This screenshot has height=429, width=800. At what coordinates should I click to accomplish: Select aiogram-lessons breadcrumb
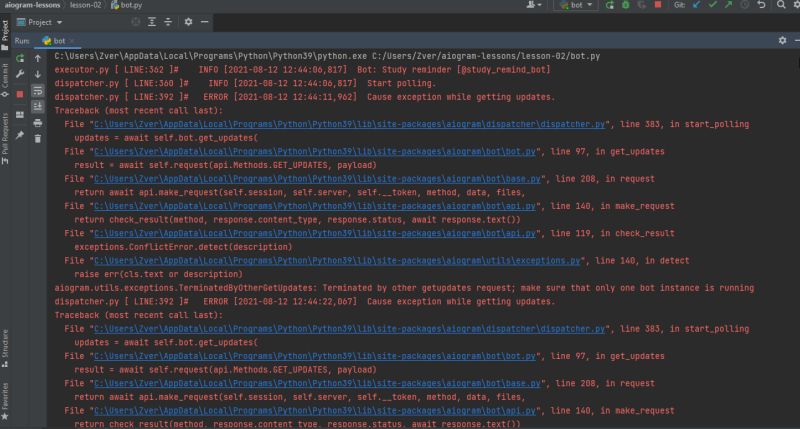tap(32, 5)
